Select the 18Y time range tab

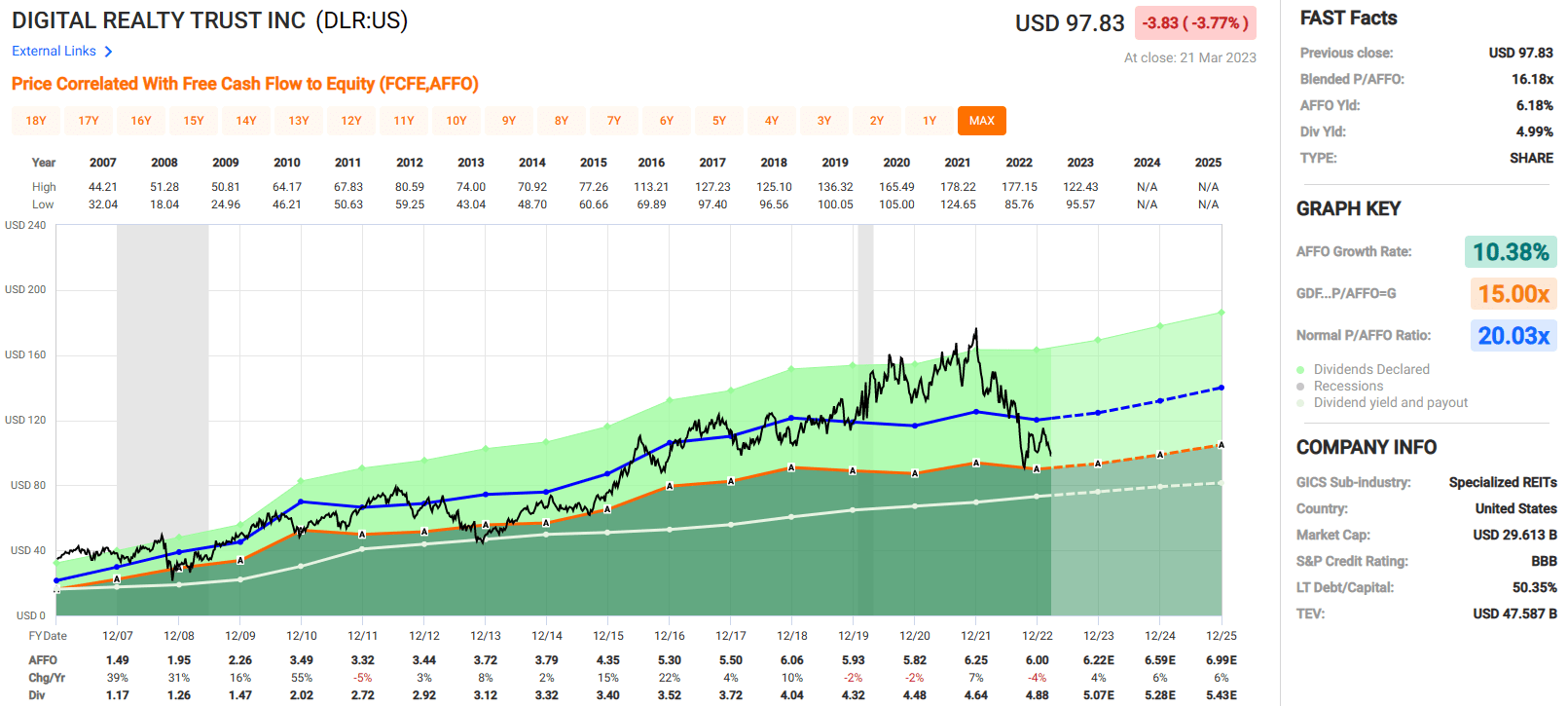click(x=36, y=121)
